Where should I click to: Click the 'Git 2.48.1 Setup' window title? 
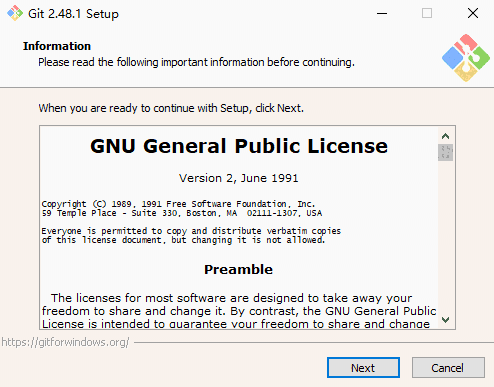tap(73, 14)
